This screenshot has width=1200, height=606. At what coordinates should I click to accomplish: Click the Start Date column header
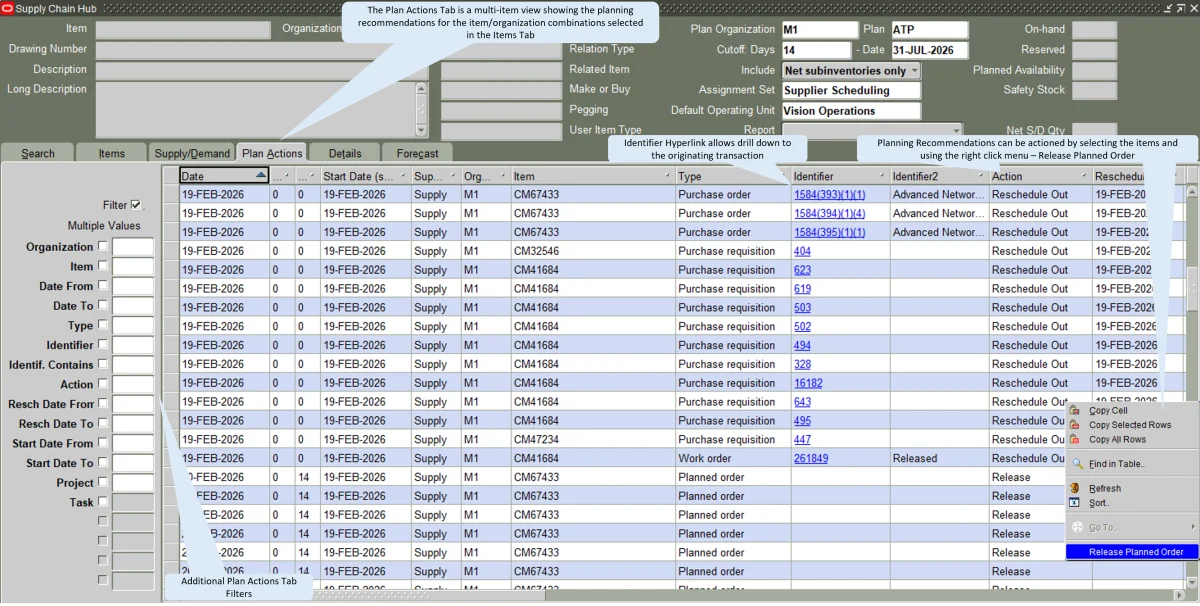(365, 176)
